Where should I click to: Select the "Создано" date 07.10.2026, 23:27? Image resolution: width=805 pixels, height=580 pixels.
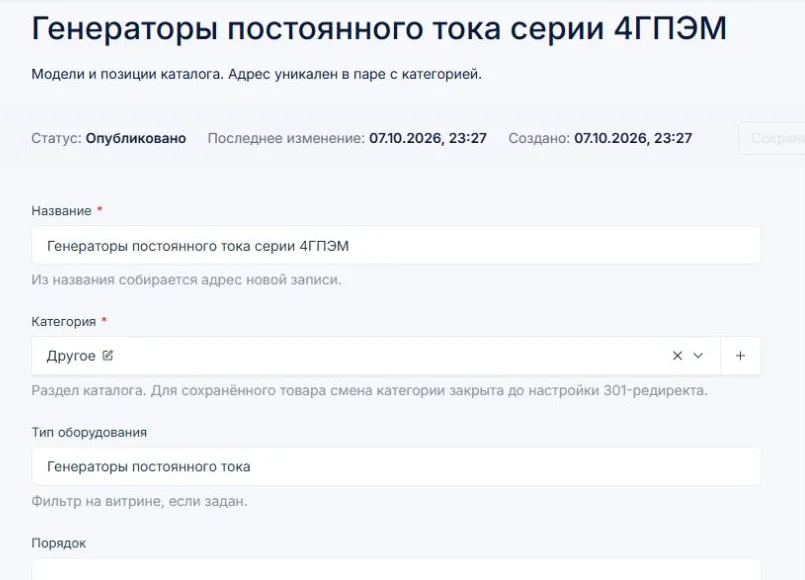633,138
